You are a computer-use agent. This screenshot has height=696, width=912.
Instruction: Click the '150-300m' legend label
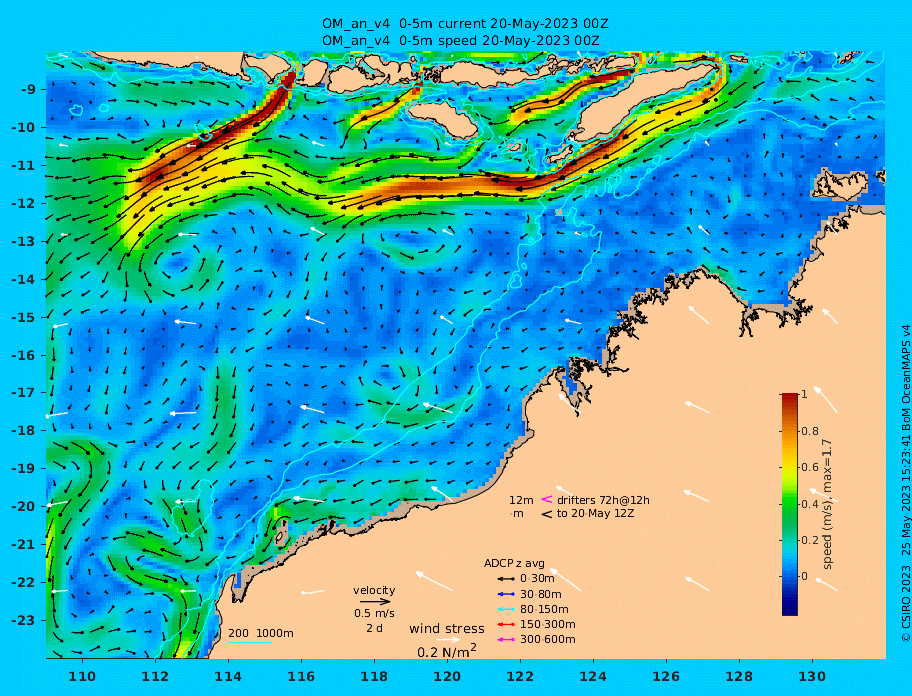(x=547, y=624)
